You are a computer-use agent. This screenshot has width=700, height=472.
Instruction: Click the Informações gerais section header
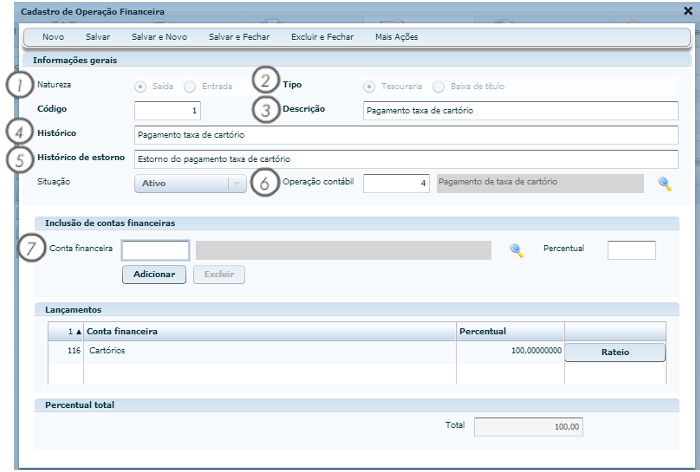pos(357,60)
